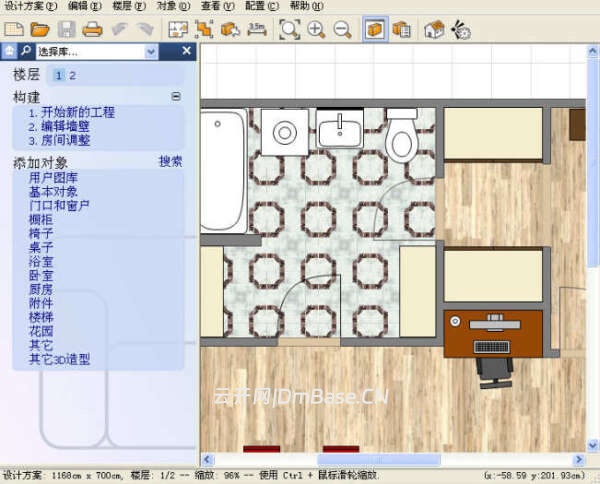Click the horizontal scrollbar under the floor plan
This screenshot has width=600, height=484.
380,459
